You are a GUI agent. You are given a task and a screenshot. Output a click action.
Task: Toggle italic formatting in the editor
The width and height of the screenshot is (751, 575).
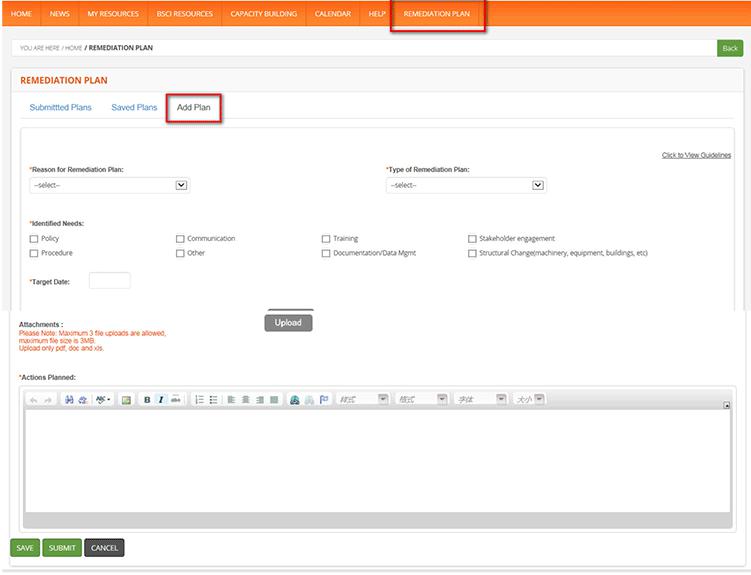161,400
